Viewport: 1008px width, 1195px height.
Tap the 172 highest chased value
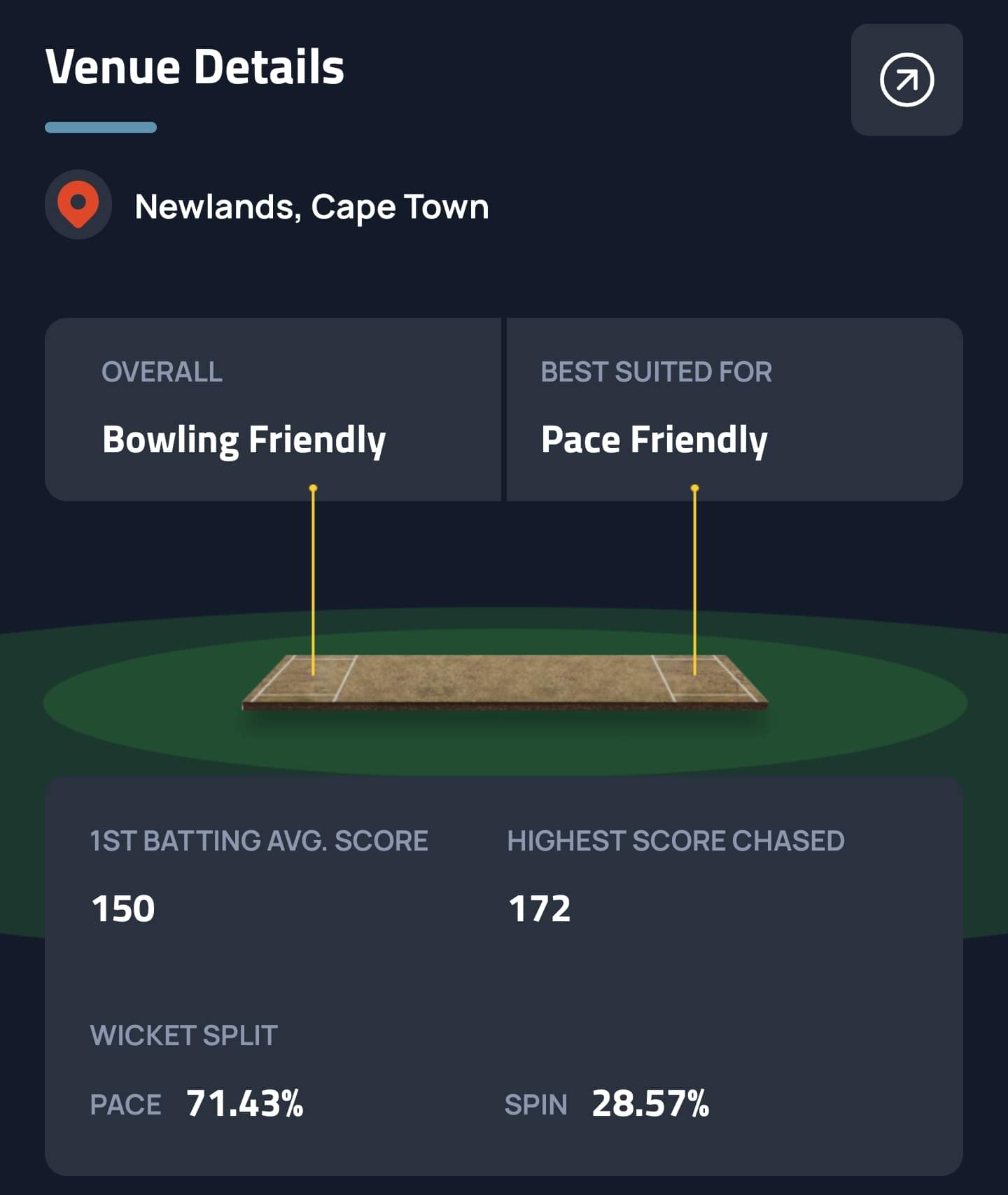(539, 909)
